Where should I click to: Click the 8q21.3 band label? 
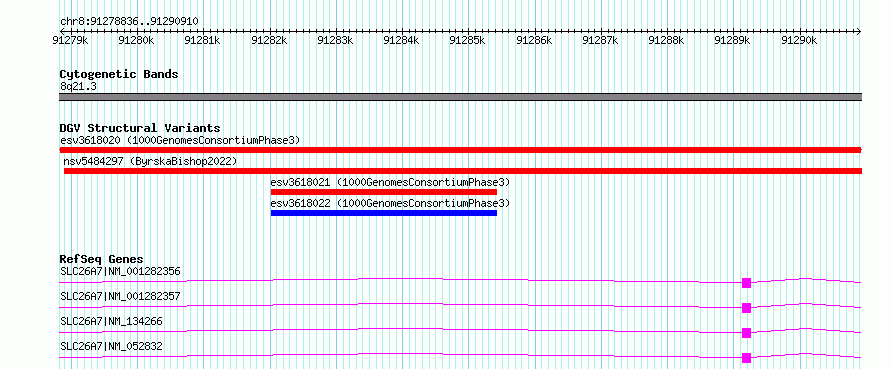[x=78, y=86]
